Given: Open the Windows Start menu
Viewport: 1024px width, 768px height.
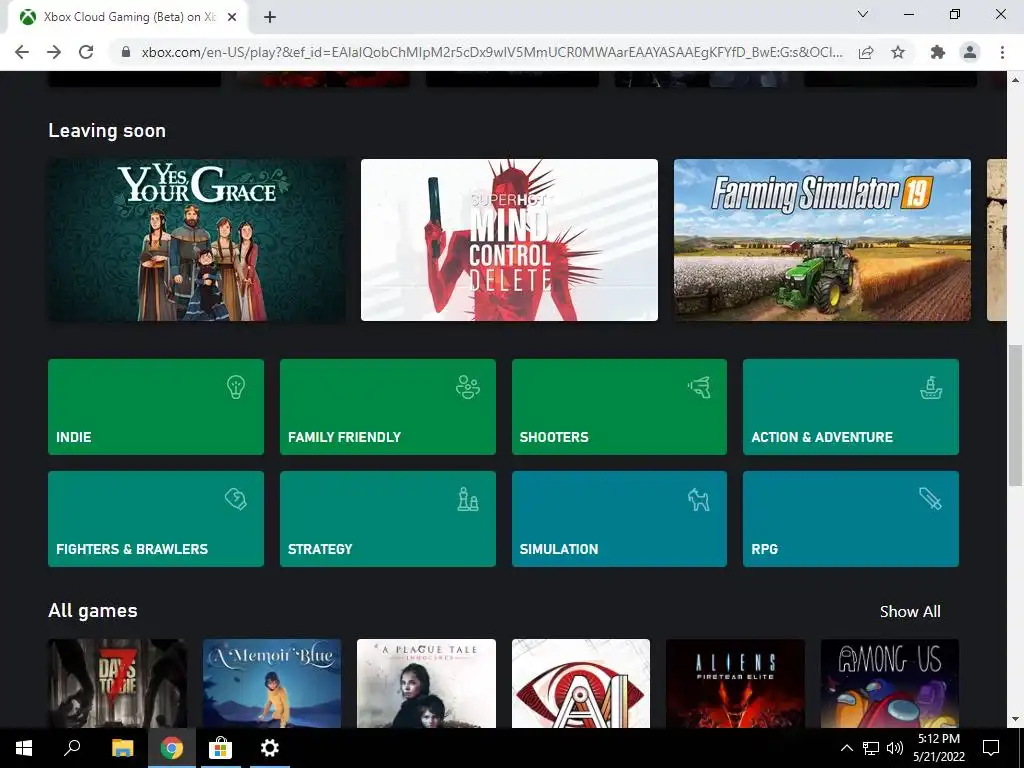Looking at the screenshot, I should (x=24, y=748).
